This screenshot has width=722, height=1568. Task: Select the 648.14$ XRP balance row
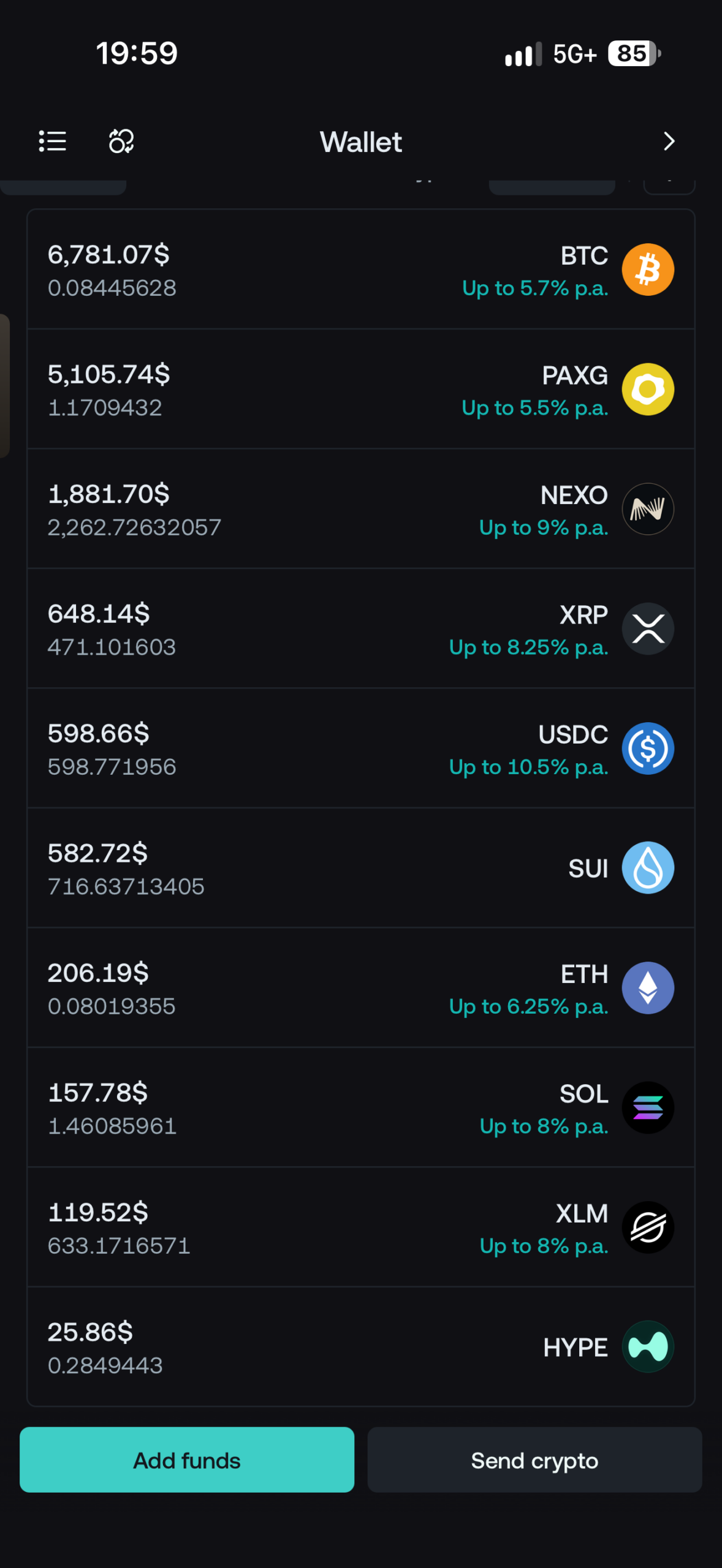(x=361, y=628)
